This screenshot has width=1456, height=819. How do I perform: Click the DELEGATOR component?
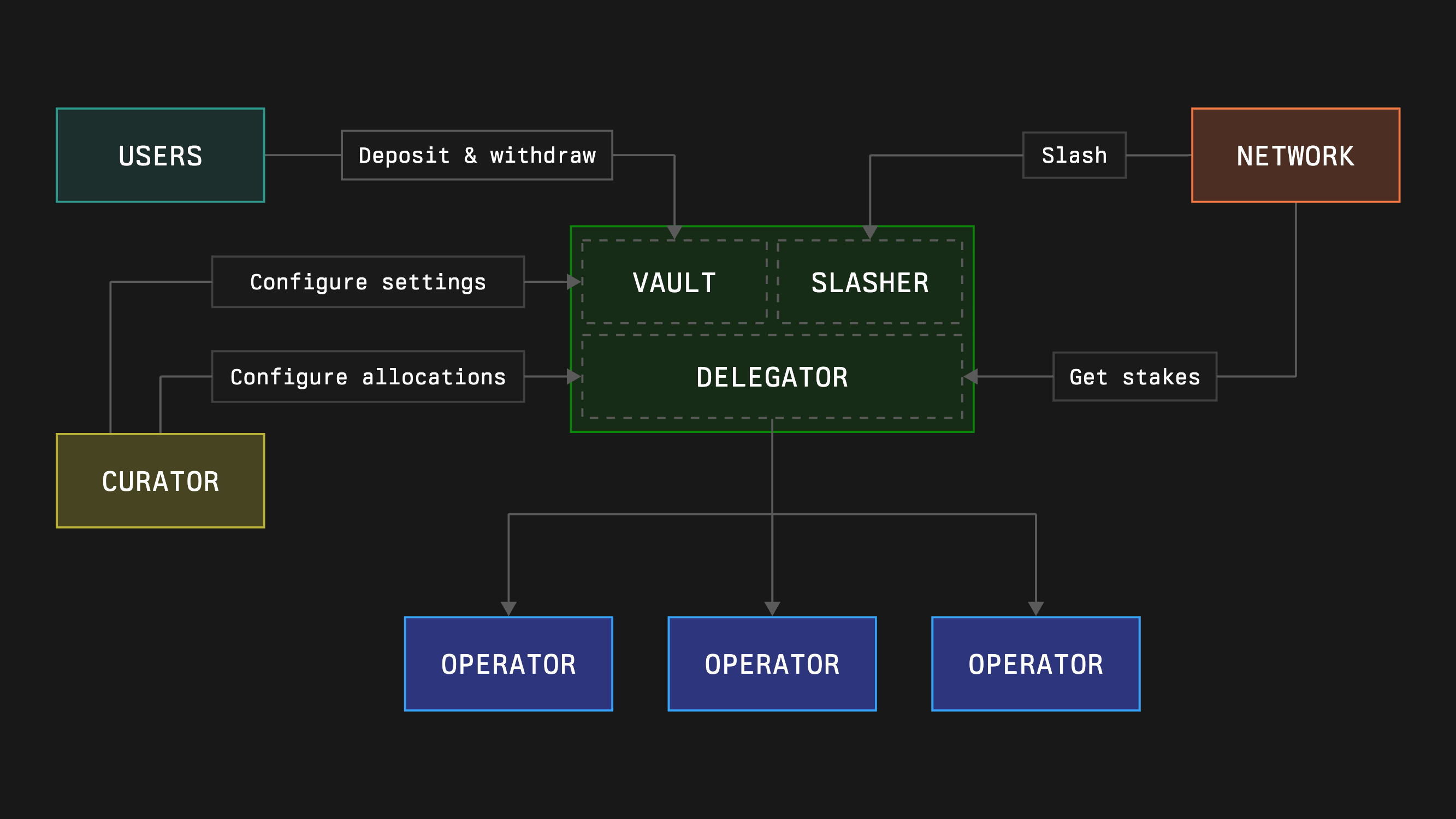[x=772, y=377]
